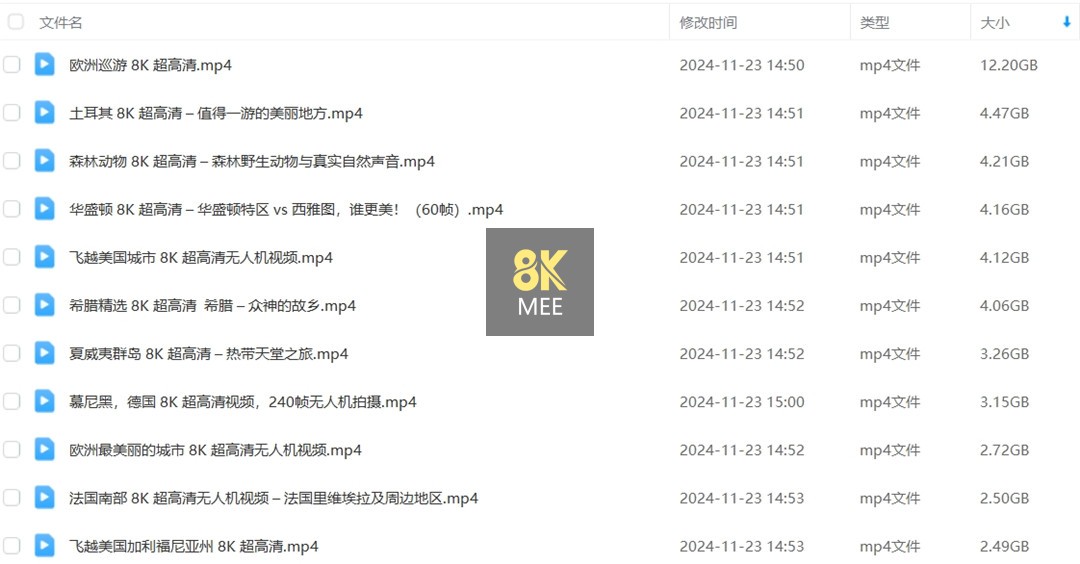
Task: Click the 12.20GB size value
Action: click(x=1008, y=65)
